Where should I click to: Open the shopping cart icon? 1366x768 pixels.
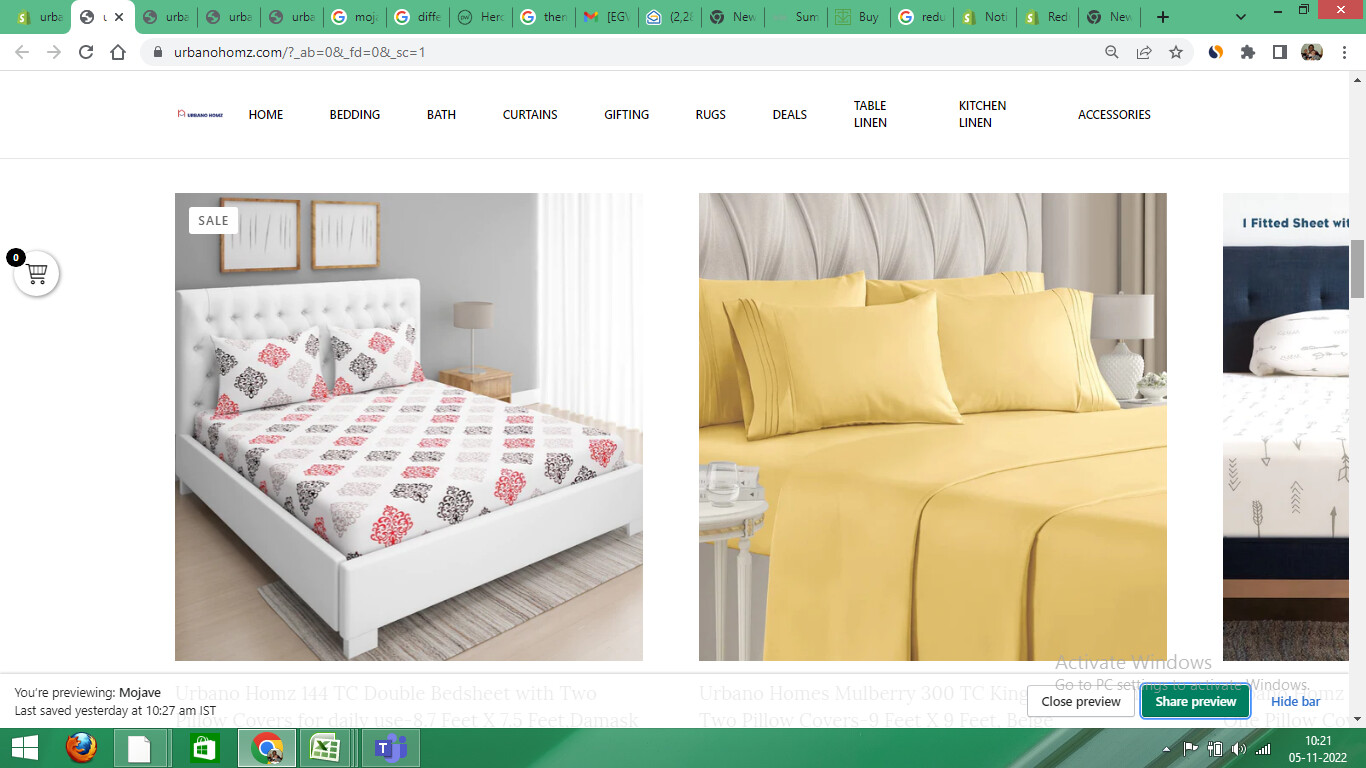(37, 273)
